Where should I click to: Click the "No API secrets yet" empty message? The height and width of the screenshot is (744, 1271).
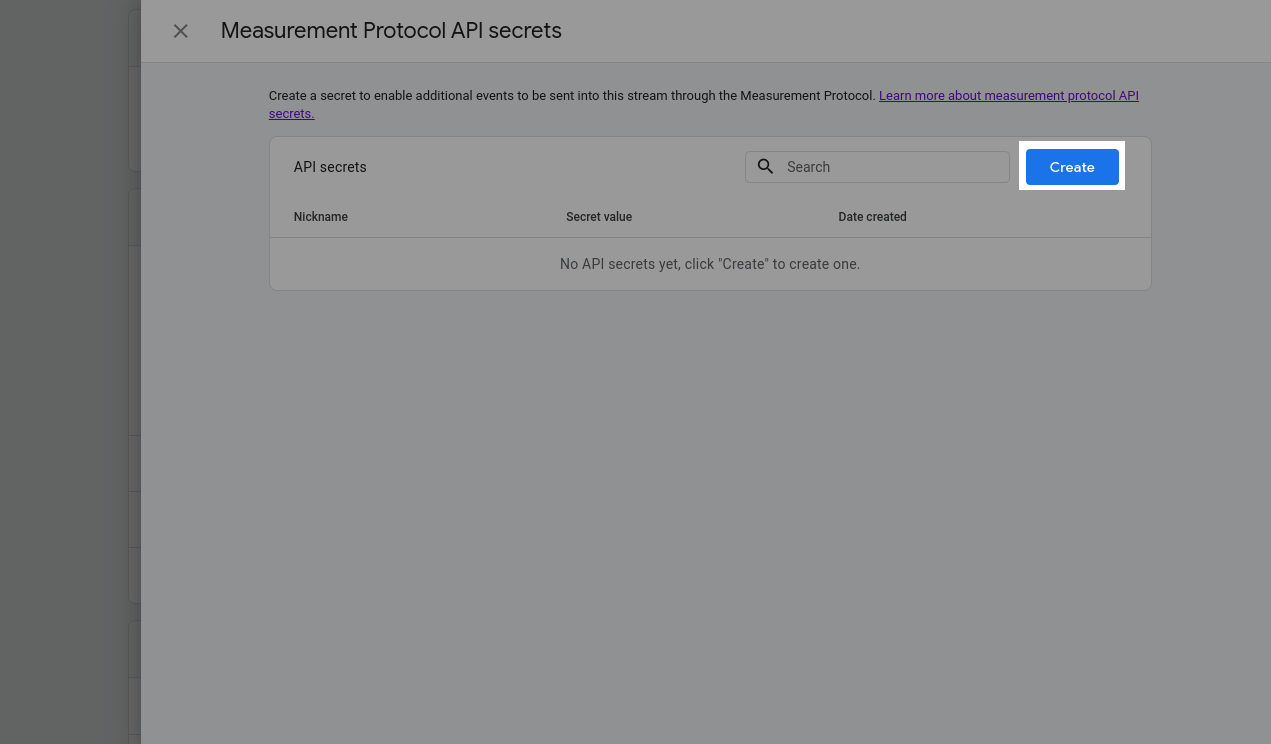[x=710, y=264]
